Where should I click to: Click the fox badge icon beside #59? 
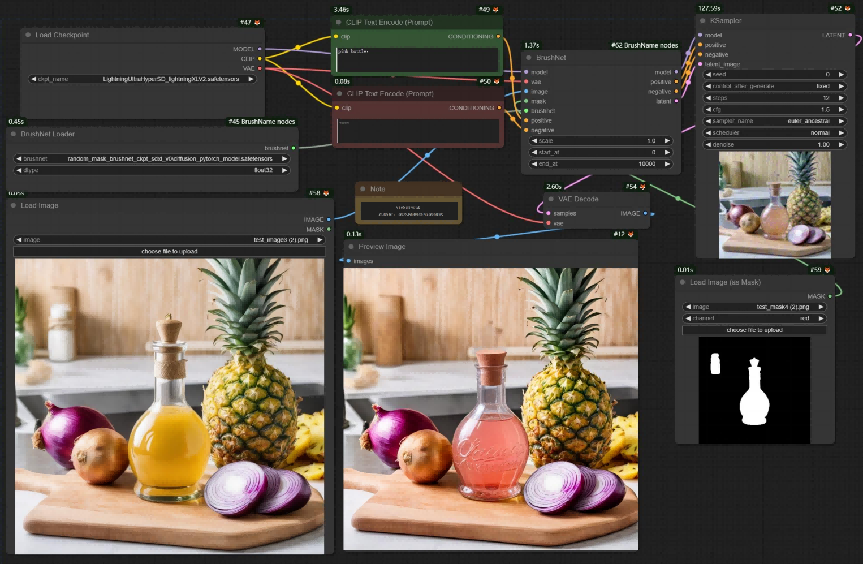827,270
